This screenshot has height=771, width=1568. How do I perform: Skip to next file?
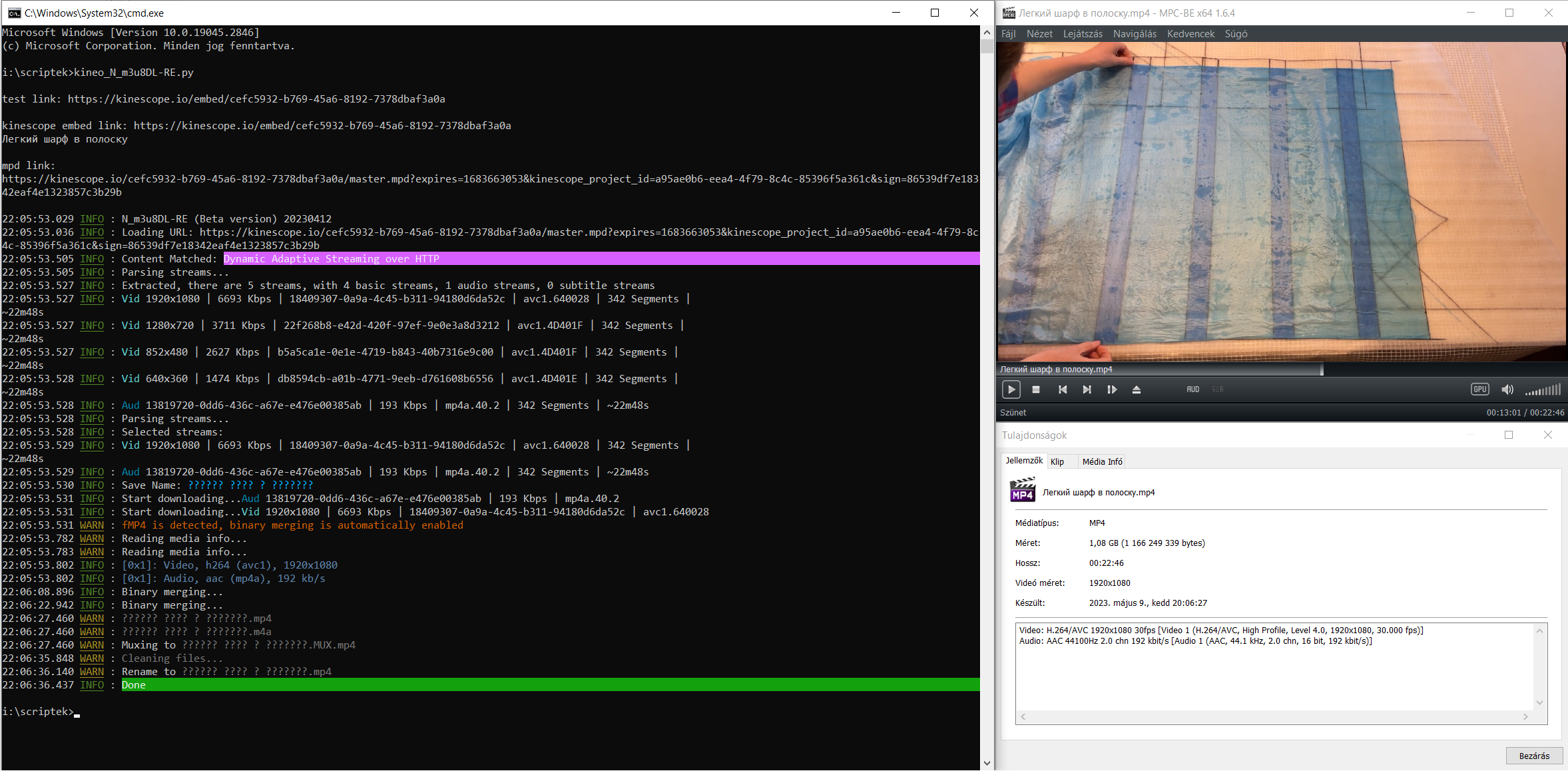(1087, 389)
